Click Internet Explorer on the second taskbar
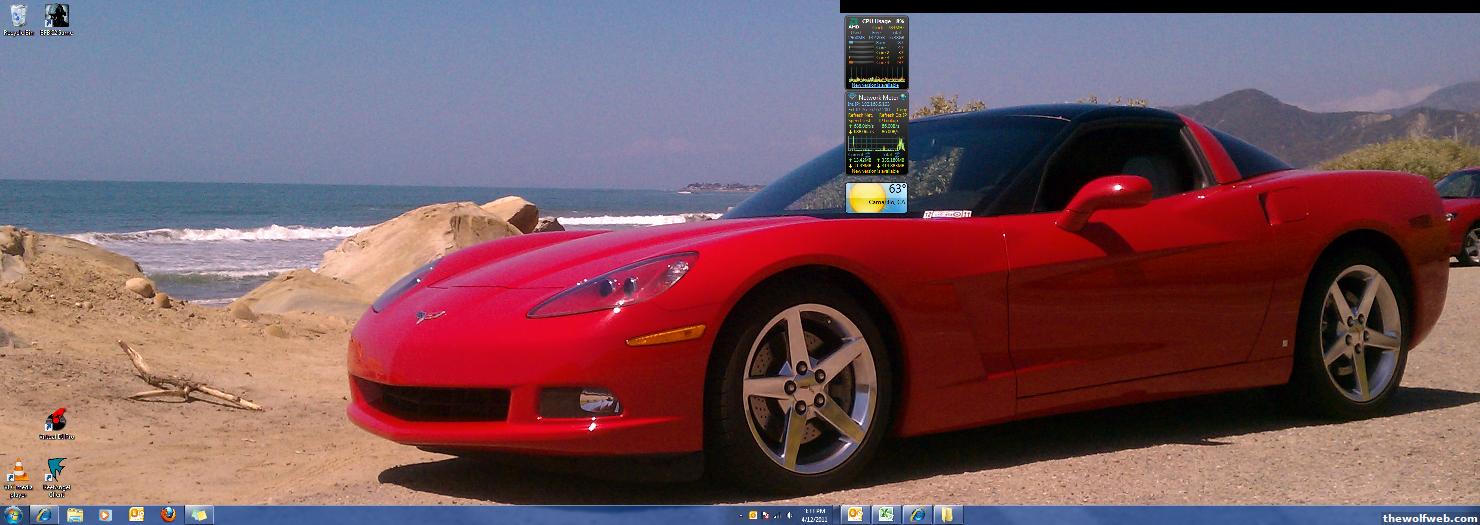The image size is (1480, 525). click(x=916, y=515)
